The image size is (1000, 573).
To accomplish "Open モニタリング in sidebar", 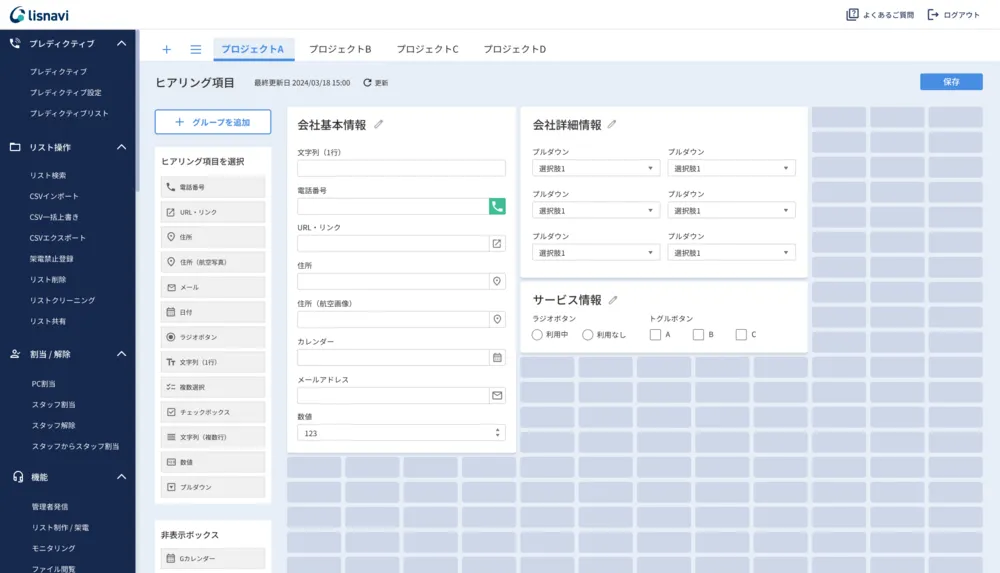I will [x=54, y=548].
